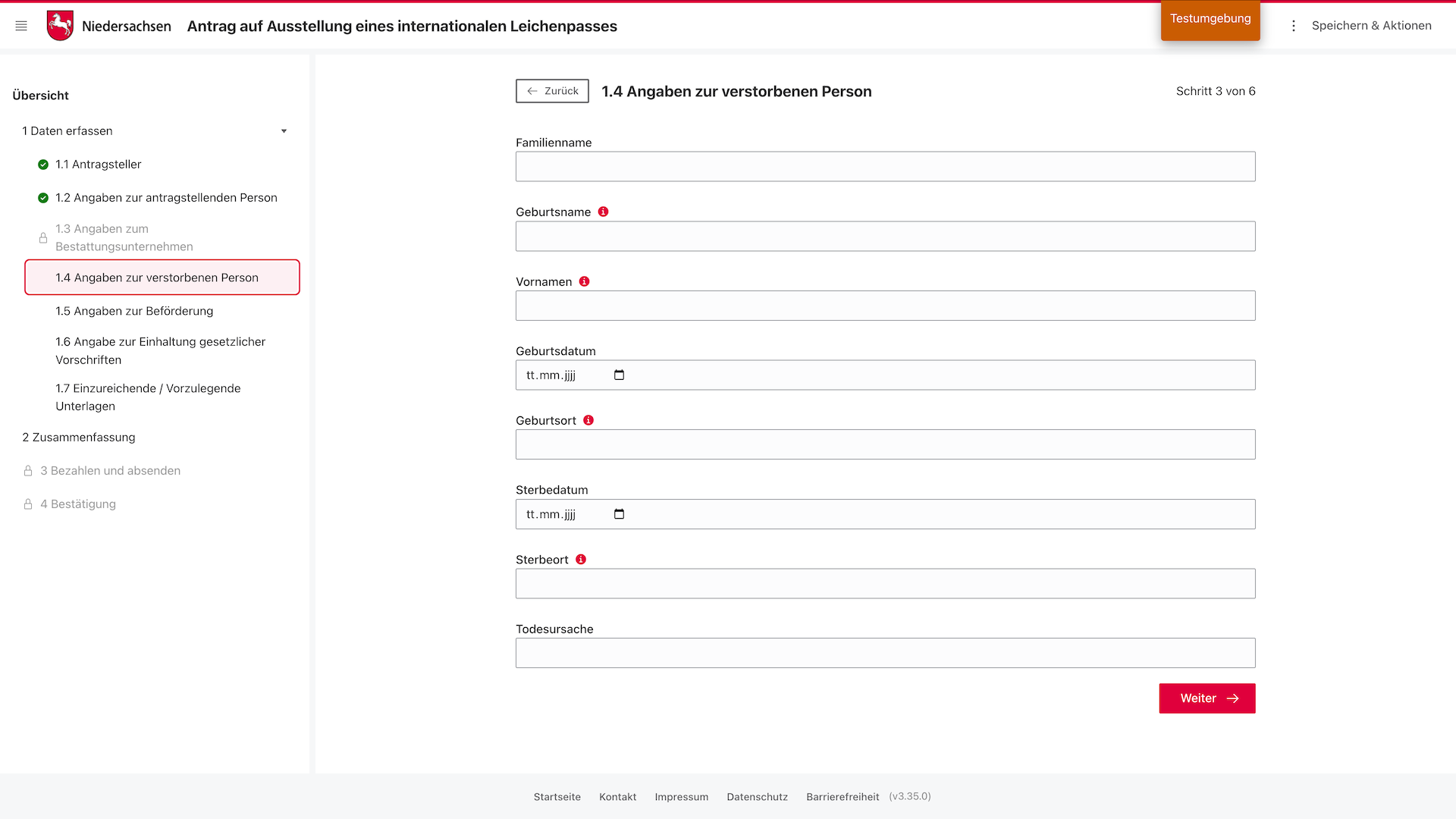Viewport: 1456px width, 819px height.
Task: Click the Sterbeort info icon
Action: (x=581, y=560)
